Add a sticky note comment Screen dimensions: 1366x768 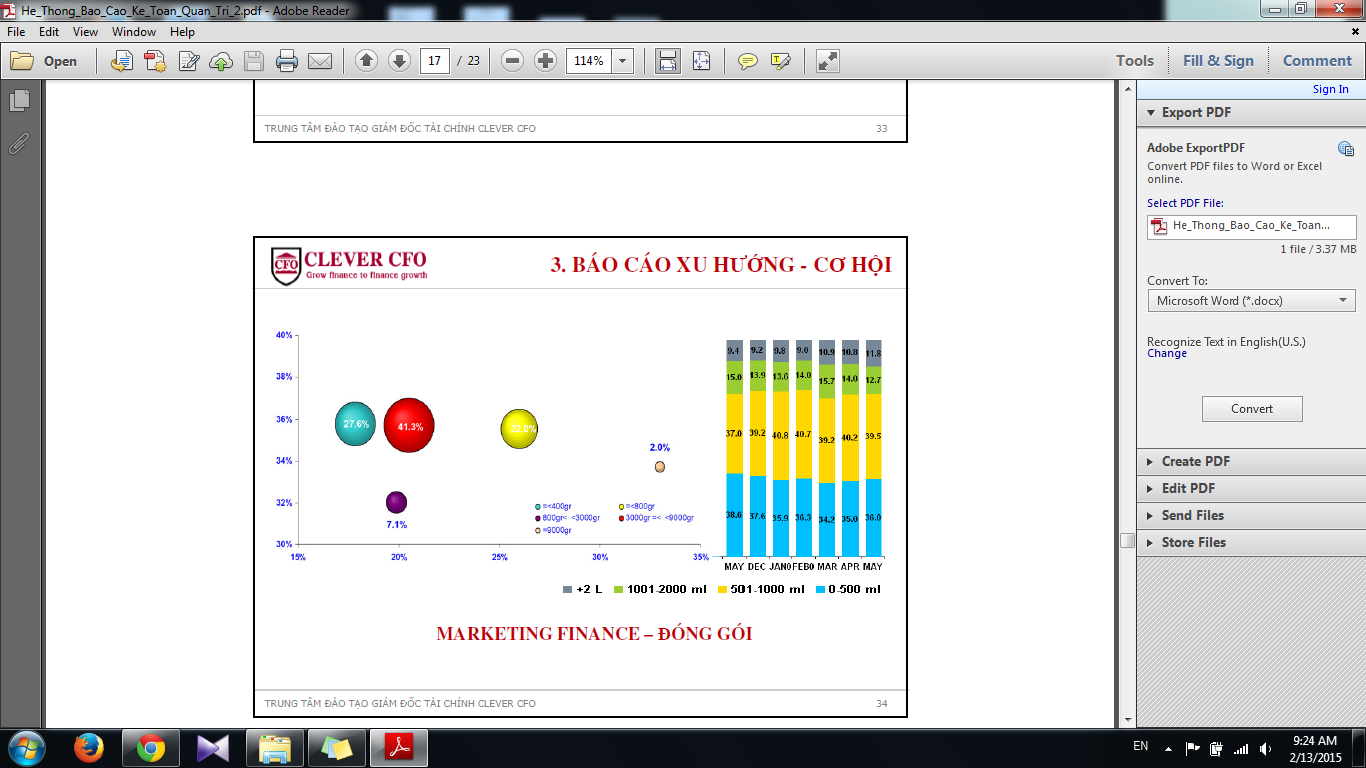coord(747,61)
